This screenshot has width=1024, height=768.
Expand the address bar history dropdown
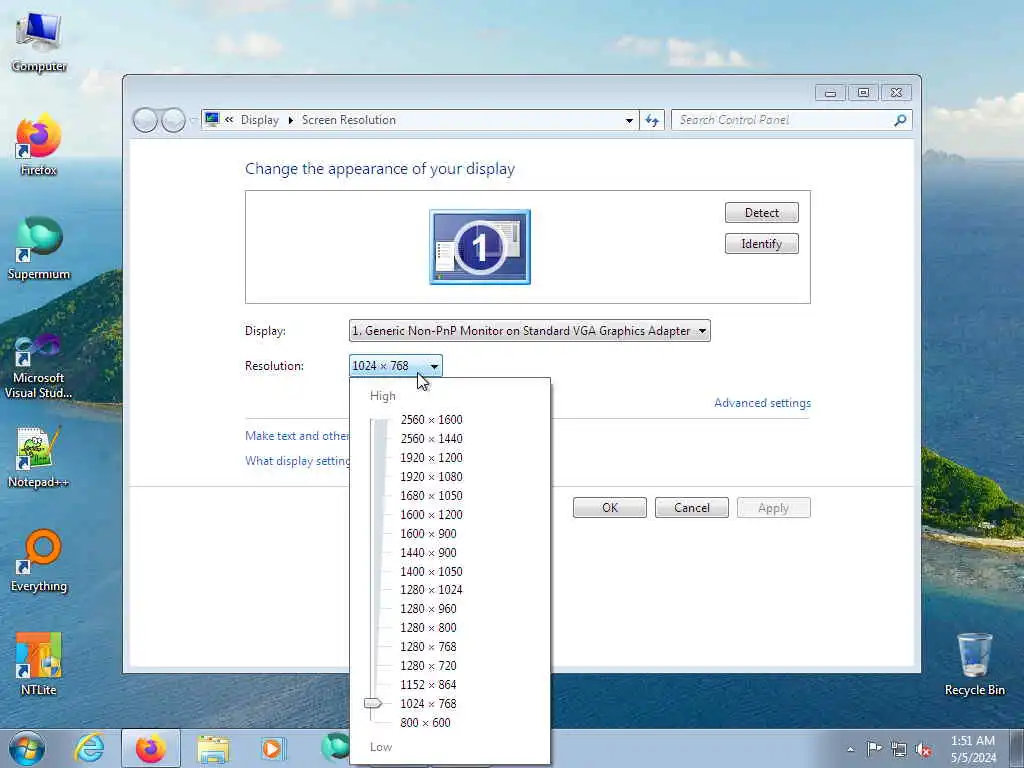629,120
